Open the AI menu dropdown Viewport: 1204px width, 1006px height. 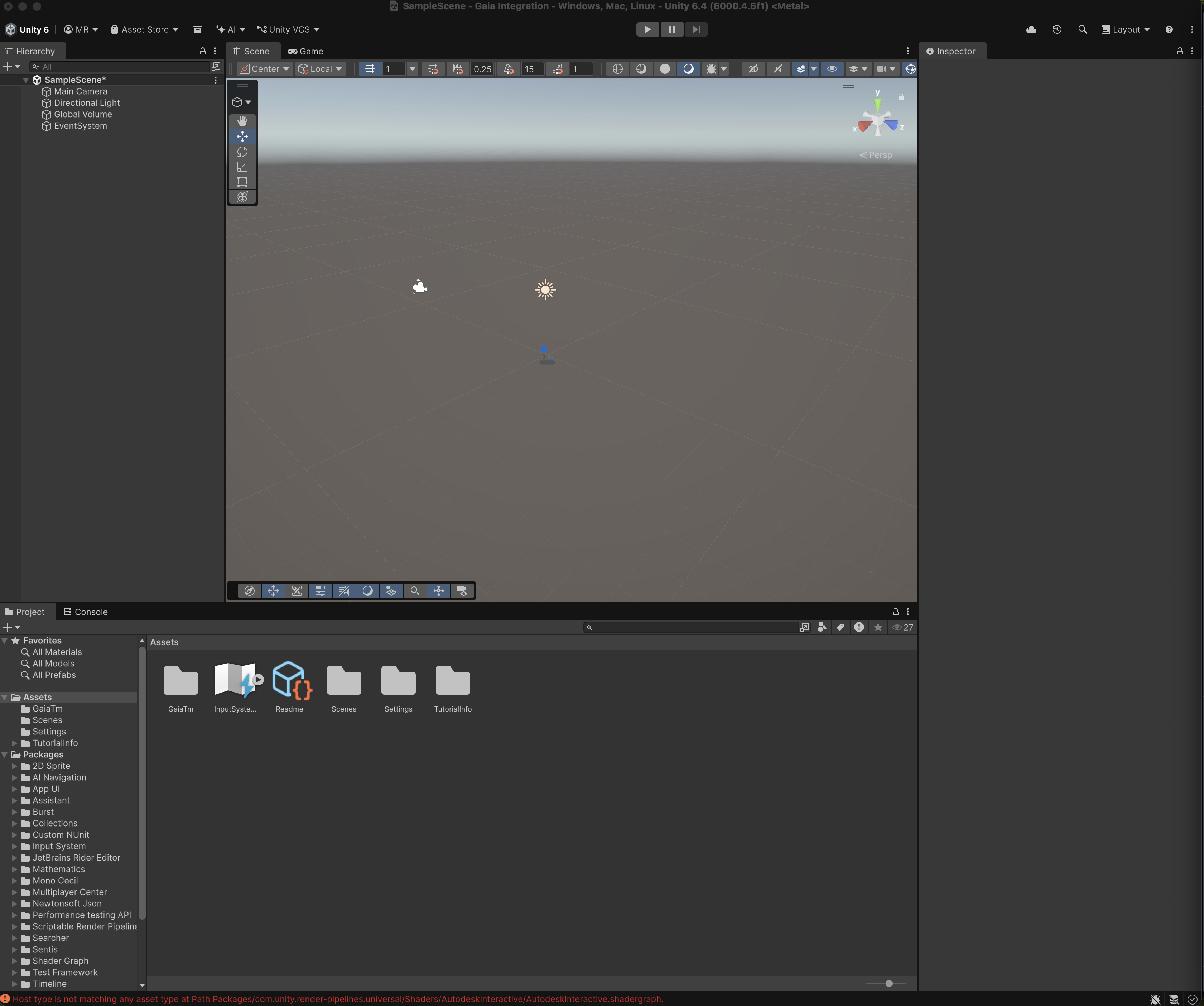(231, 29)
